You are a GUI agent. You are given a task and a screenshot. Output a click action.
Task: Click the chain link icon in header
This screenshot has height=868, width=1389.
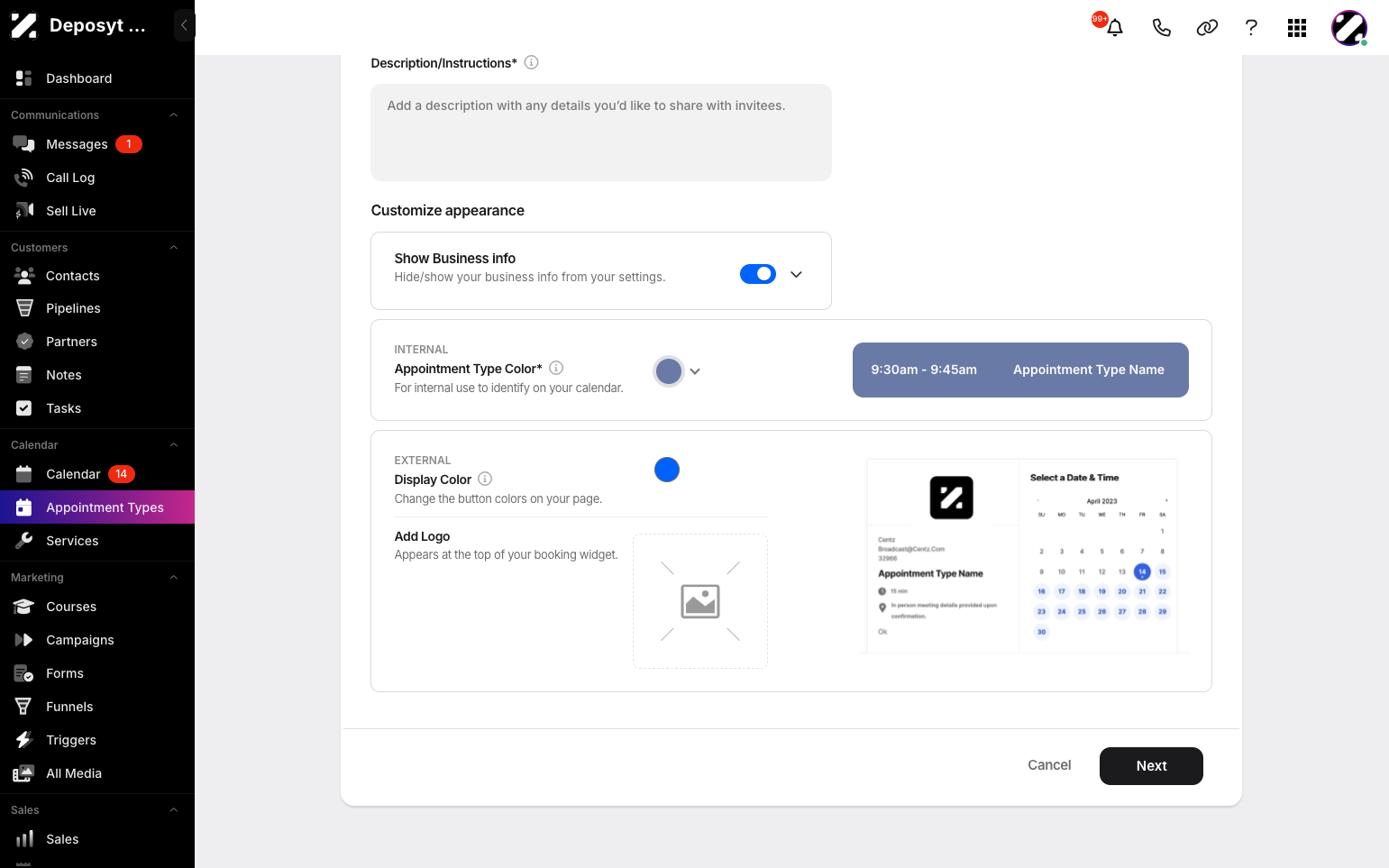click(1207, 28)
